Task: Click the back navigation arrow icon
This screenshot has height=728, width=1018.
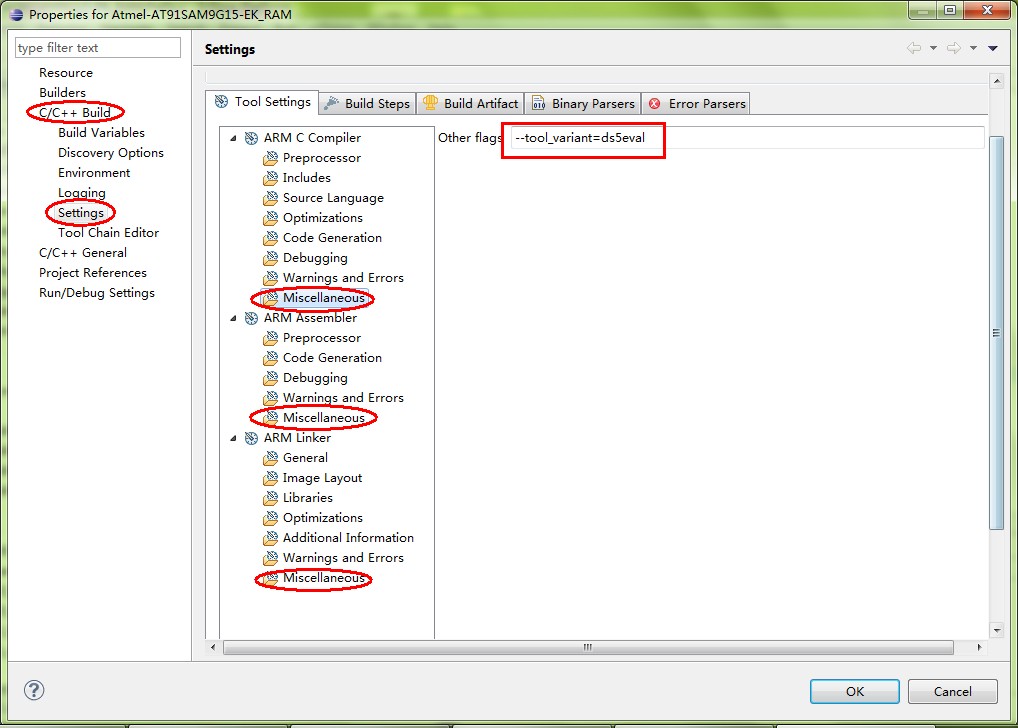Action: tap(914, 47)
